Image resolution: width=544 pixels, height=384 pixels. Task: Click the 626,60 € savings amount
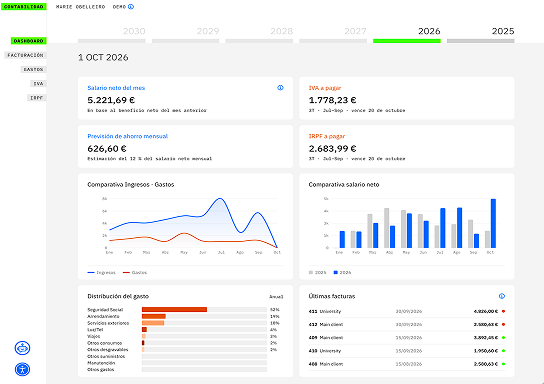pyautogui.click(x=107, y=148)
